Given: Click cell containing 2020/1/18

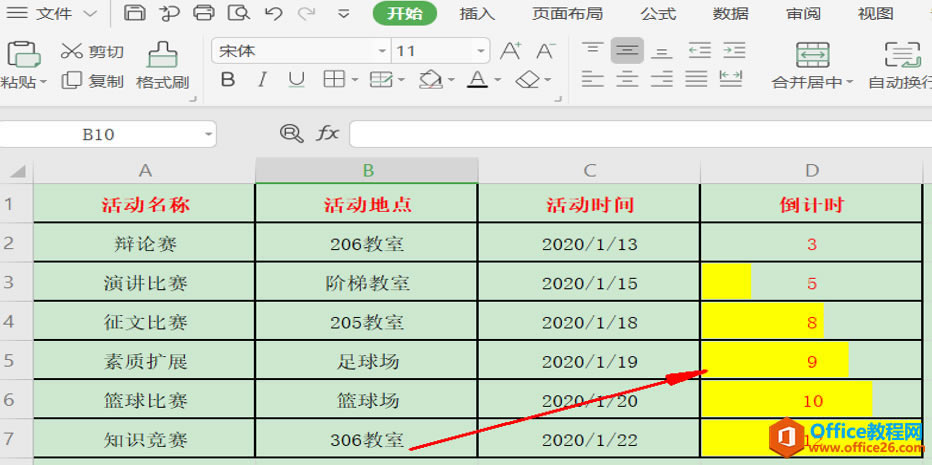Looking at the screenshot, I should [x=589, y=321].
